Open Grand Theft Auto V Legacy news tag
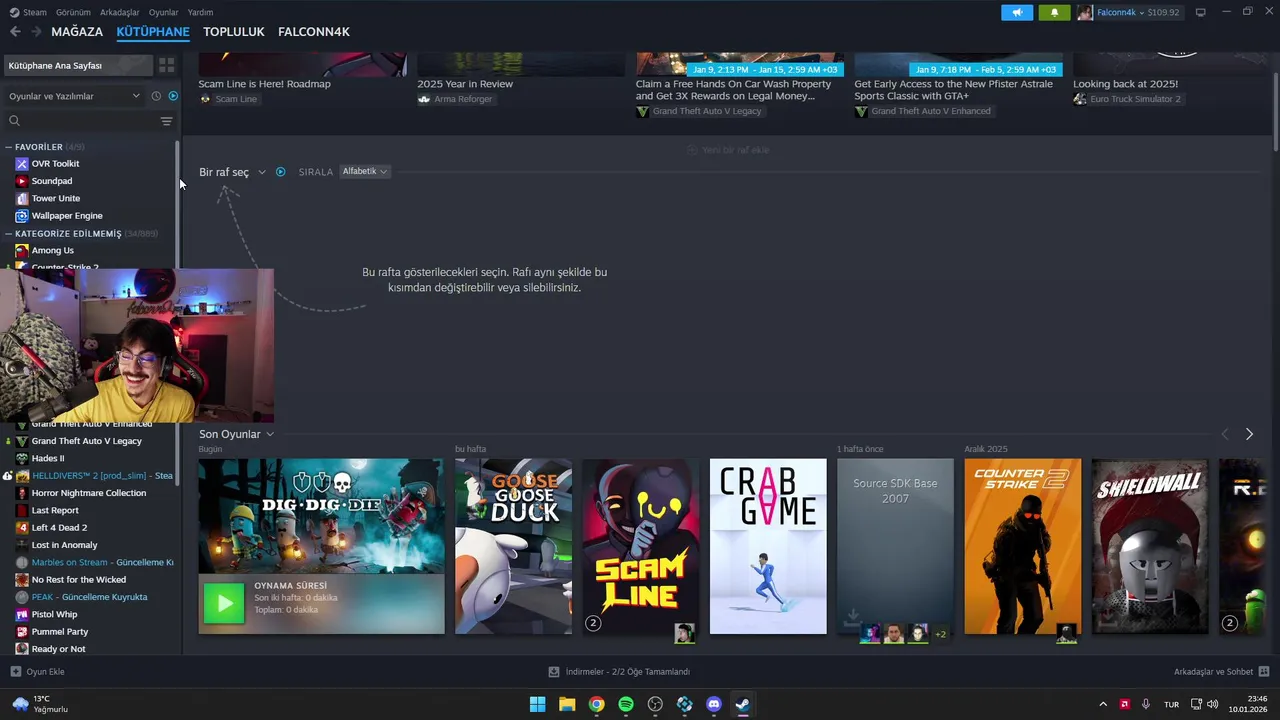1280x720 pixels. coord(699,111)
